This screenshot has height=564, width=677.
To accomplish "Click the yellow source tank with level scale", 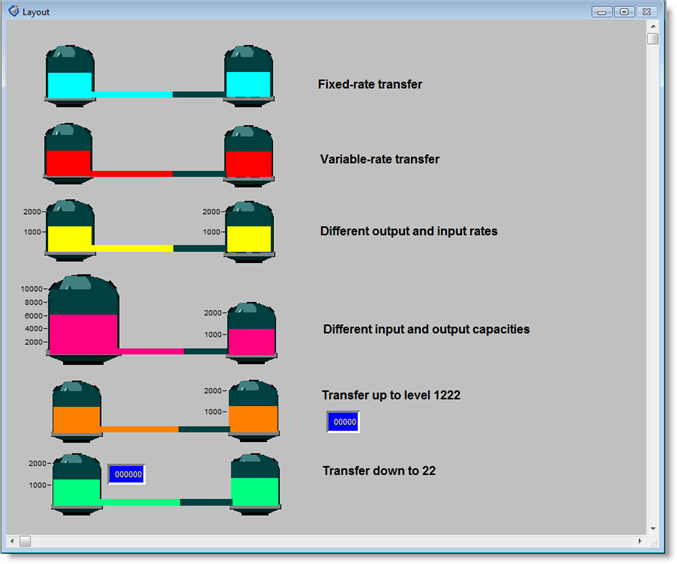I will point(70,231).
